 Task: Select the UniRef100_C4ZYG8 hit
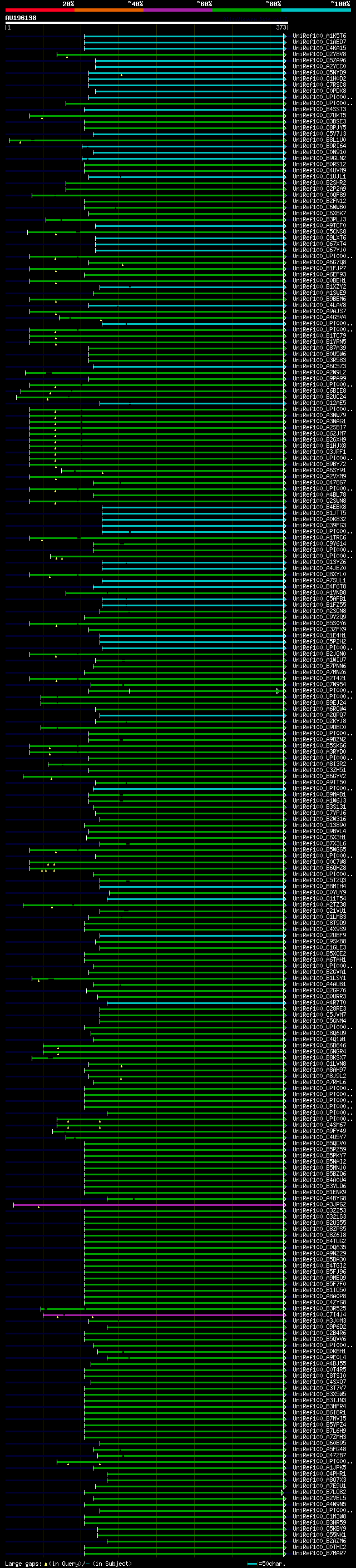click(319, 1303)
